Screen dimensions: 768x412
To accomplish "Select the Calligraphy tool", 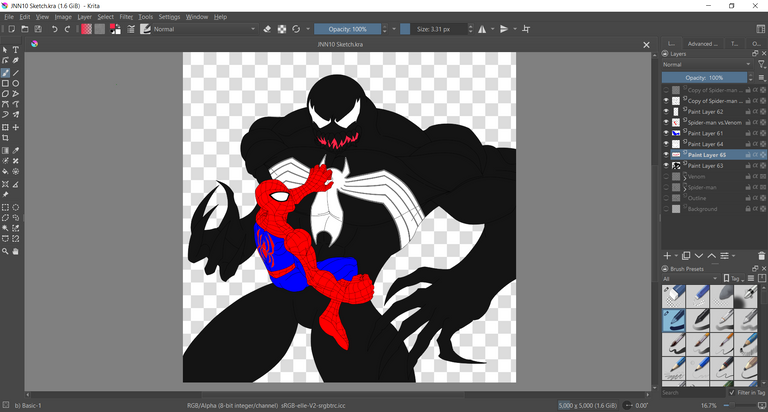I will (x=16, y=61).
